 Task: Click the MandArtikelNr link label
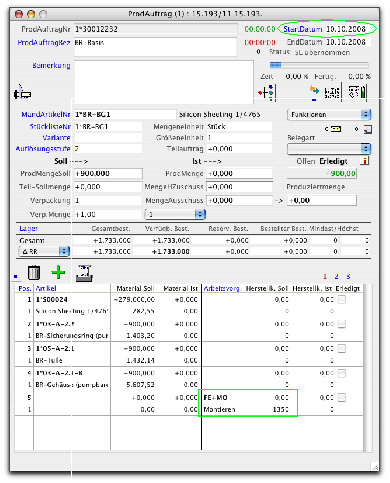coord(46,114)
